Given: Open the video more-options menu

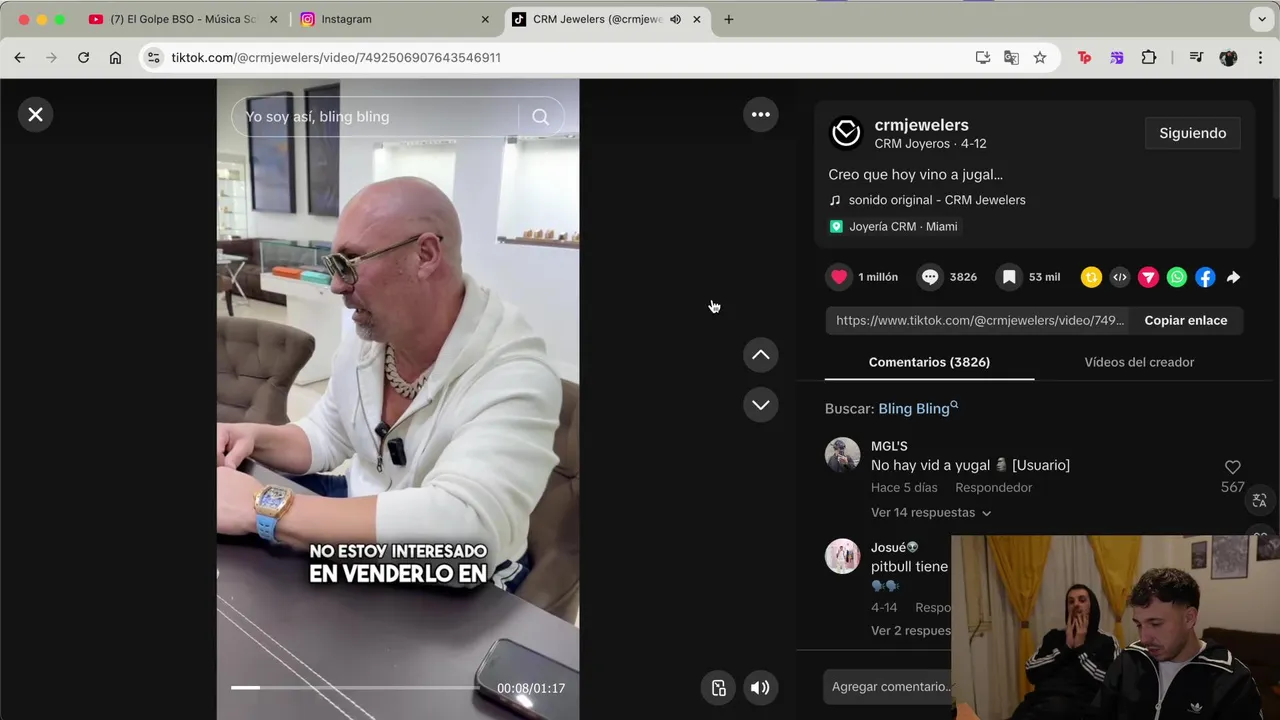Looking at the screenshot, I should [761, 114].
